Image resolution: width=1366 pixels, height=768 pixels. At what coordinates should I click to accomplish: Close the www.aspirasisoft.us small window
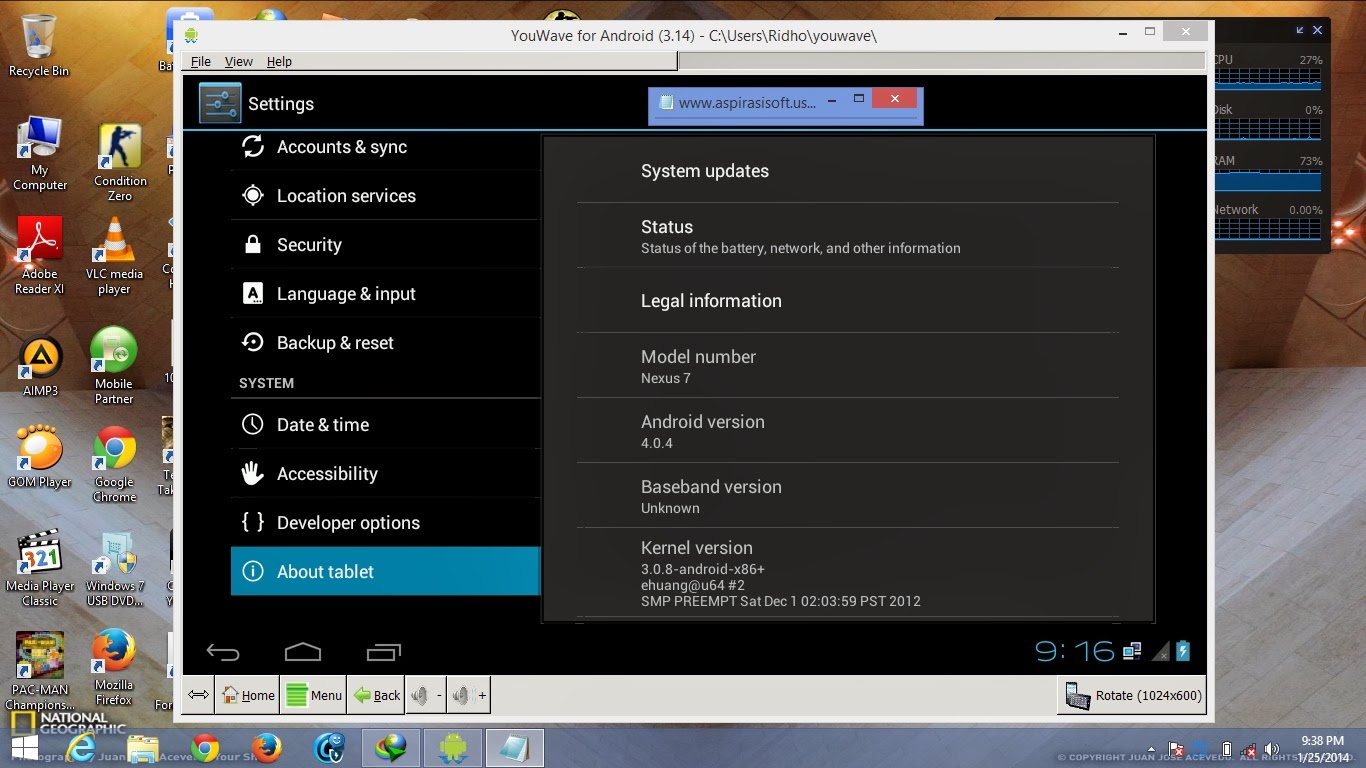(895, 99)
